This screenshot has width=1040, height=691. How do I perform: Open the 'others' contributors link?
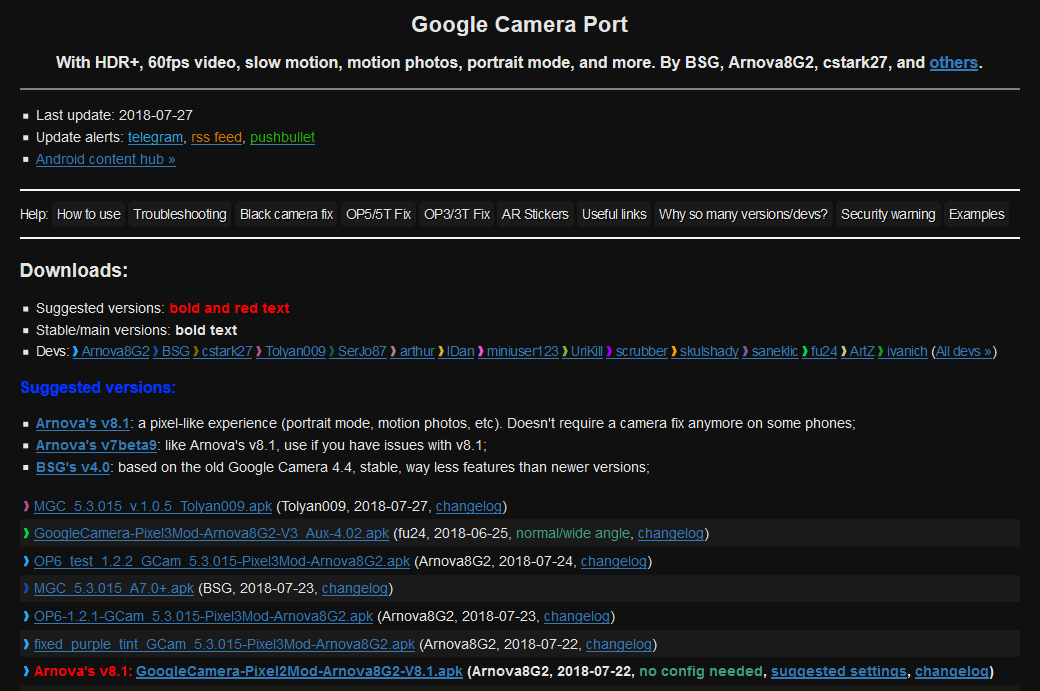pos(953,62)
